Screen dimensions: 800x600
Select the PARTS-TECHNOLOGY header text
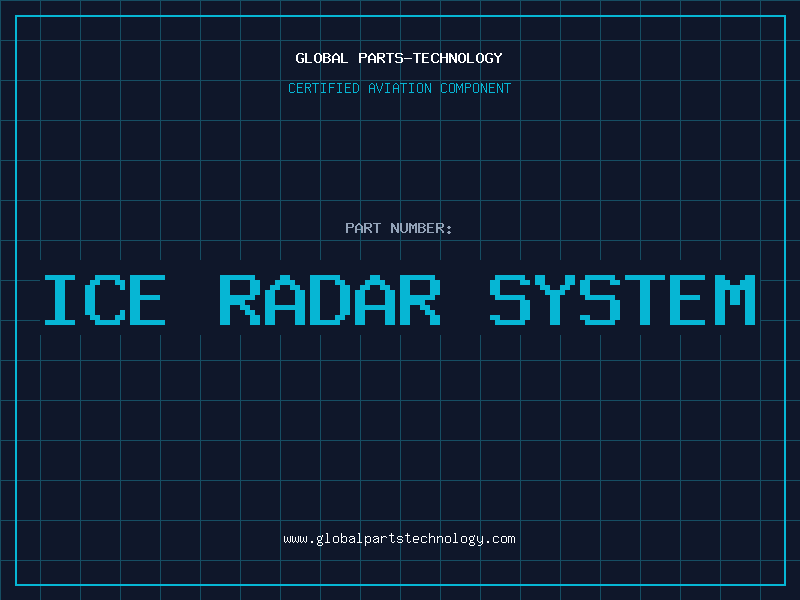coord(430,58)
